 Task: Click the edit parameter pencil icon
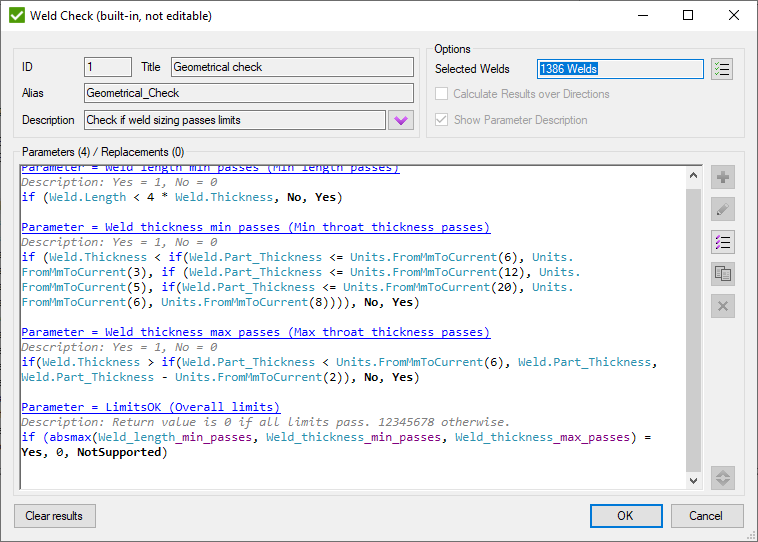722,210
